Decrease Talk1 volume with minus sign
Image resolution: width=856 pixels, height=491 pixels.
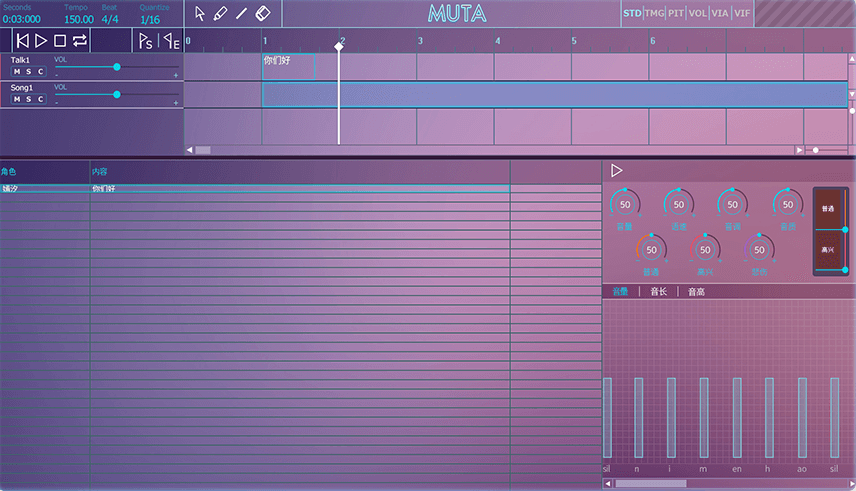tap(56, 75)
